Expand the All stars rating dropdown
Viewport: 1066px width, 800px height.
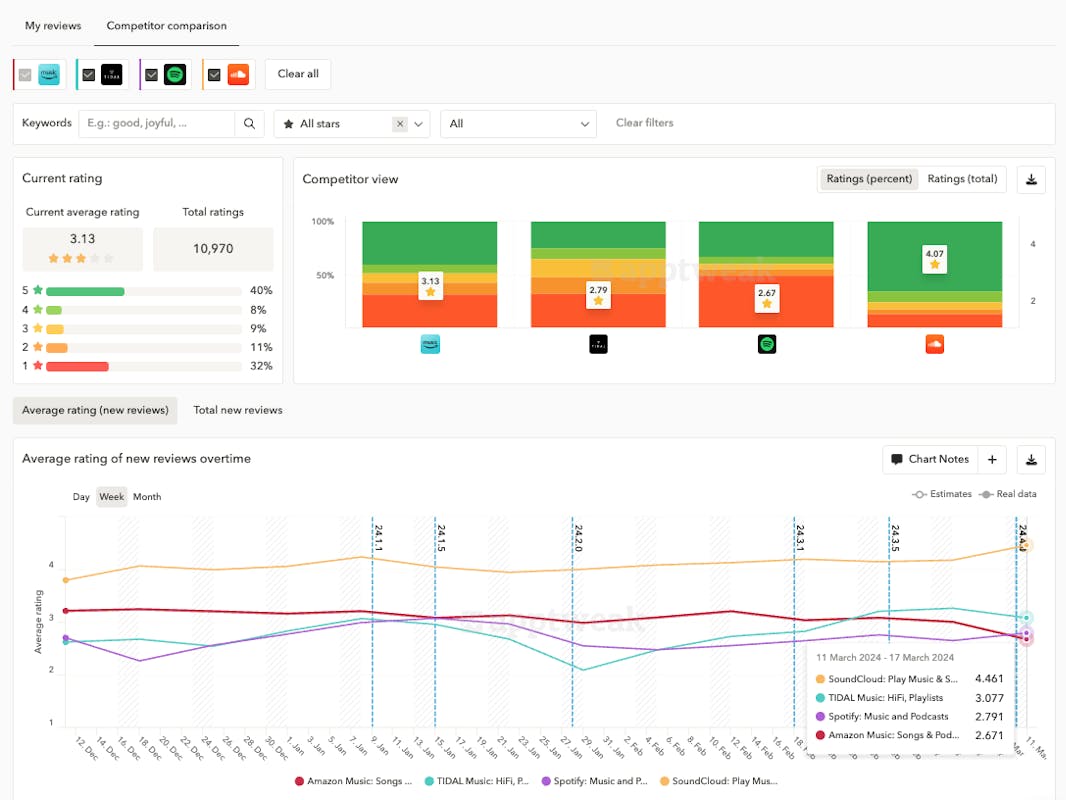click(420, 124)
